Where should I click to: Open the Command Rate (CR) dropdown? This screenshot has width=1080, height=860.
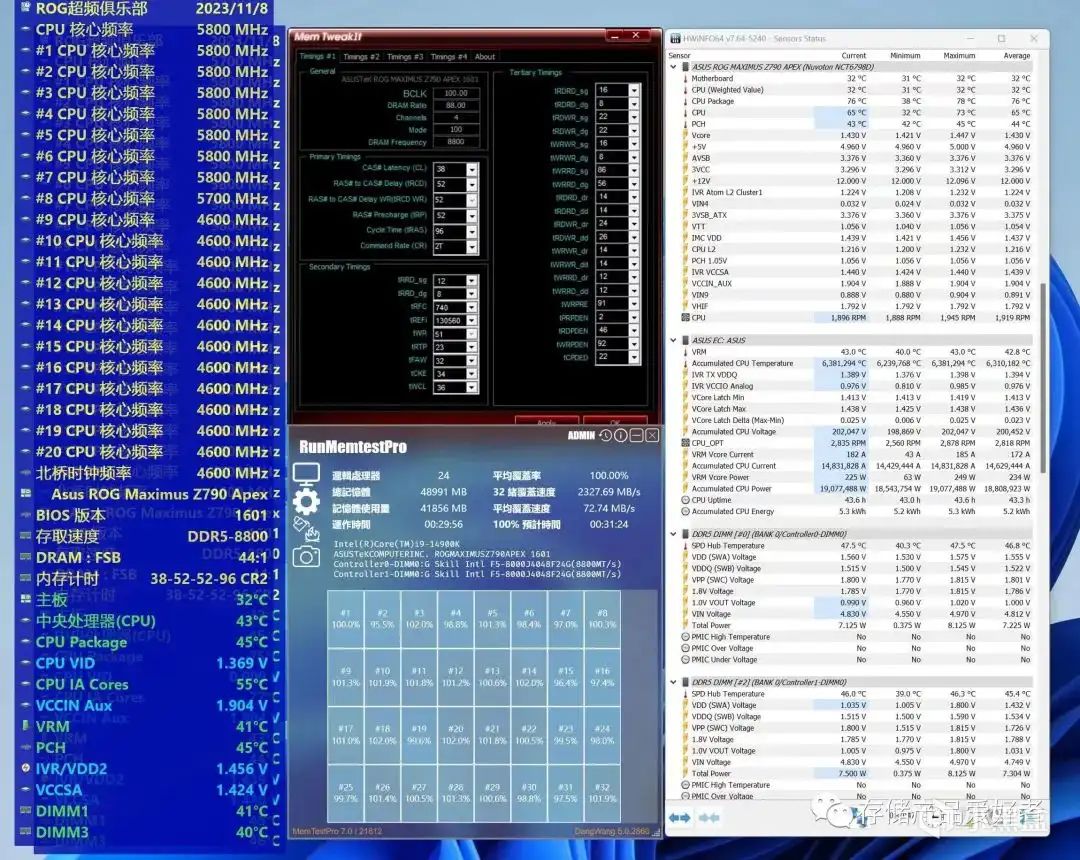(472, 247)
